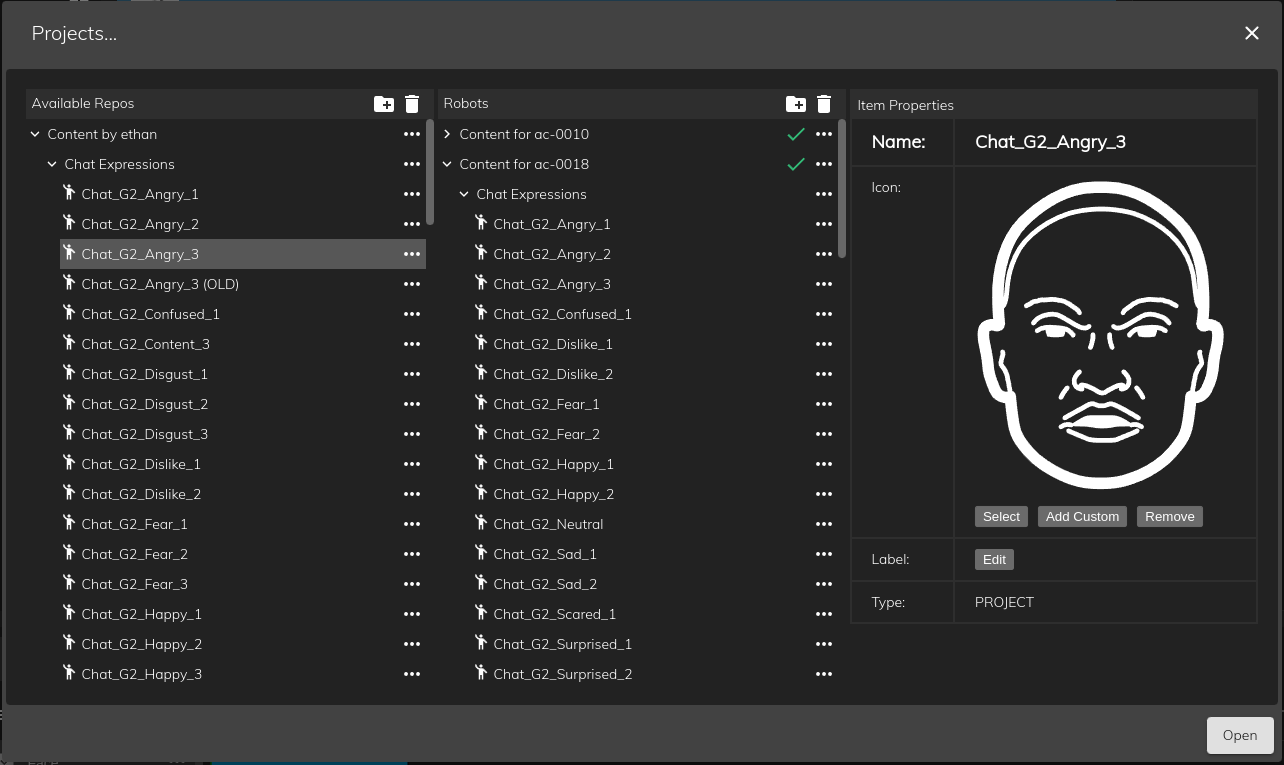The image size is (1284, 765).
Task: Open three-dot menu for Content for ac-0010
Action: point(824,134)
